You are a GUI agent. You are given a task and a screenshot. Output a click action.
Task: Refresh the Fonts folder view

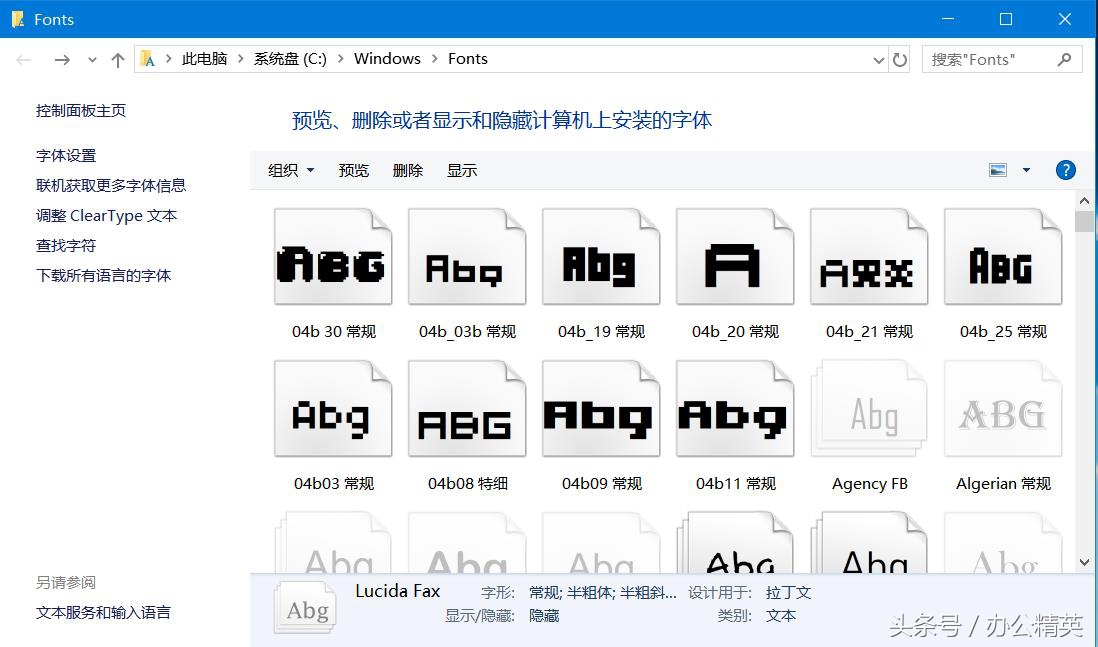click(x=899, y=59)
